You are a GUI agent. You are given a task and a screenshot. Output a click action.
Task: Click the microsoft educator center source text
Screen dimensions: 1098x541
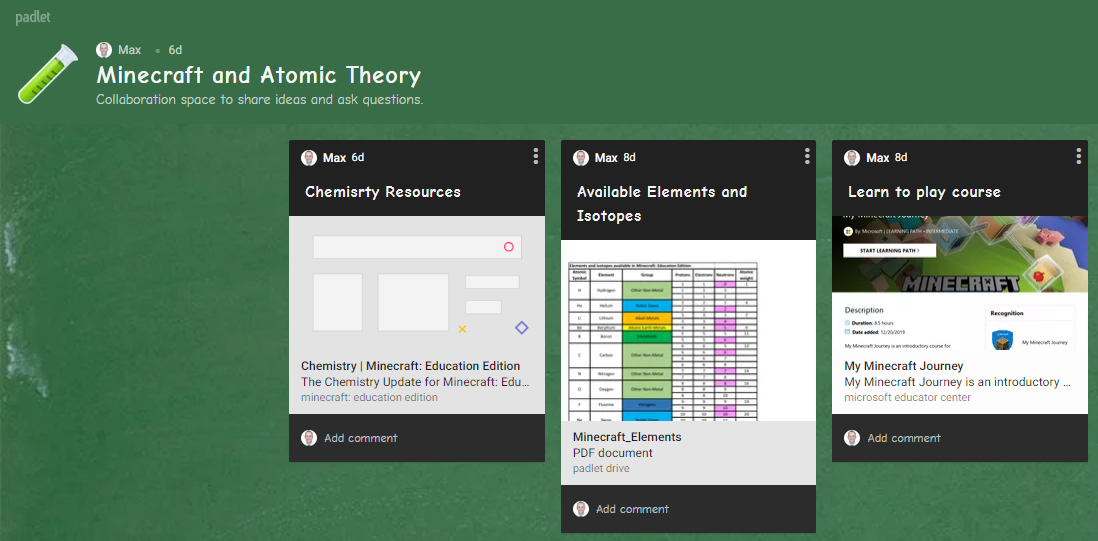[x=908, y=398]
